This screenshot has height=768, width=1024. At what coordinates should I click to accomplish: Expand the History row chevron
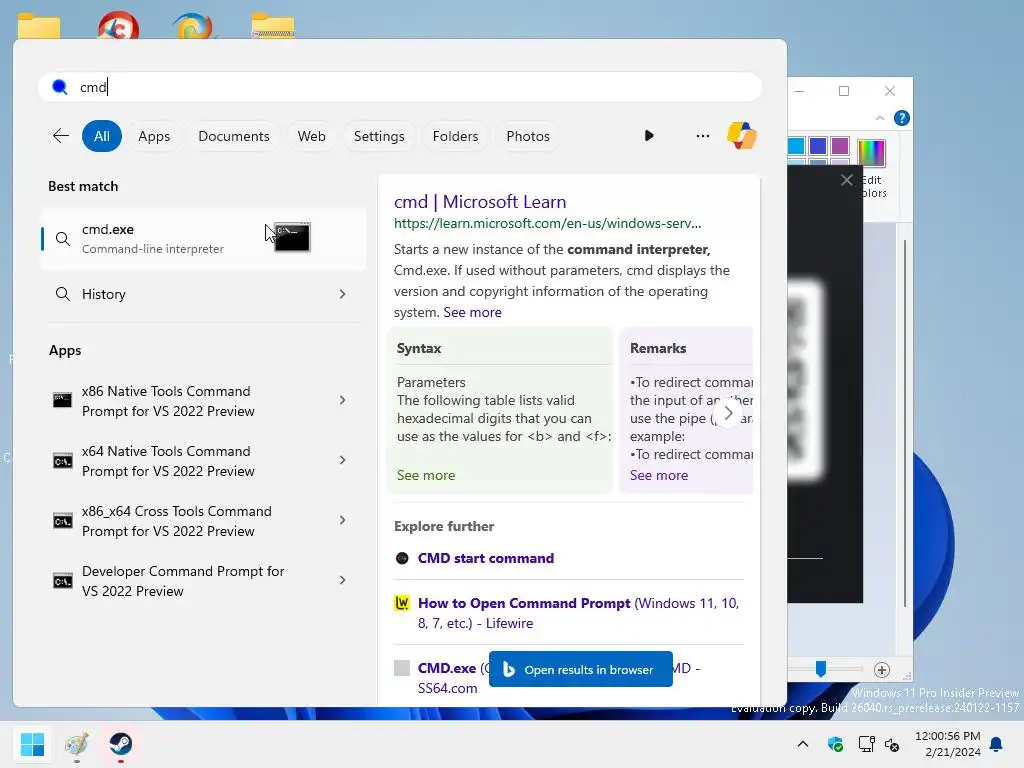[x=342, y=294]
